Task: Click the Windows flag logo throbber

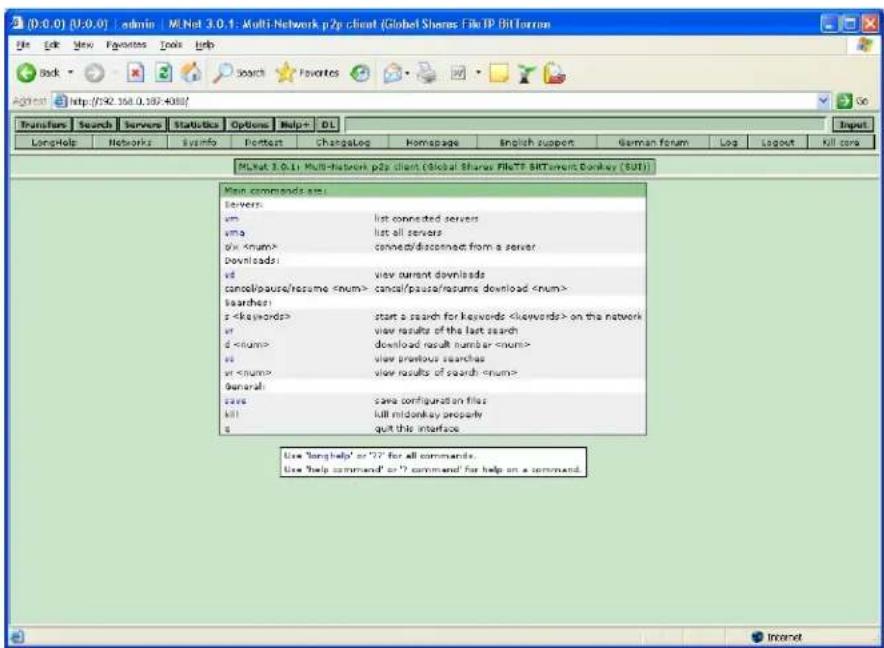Action: point(864,45)
